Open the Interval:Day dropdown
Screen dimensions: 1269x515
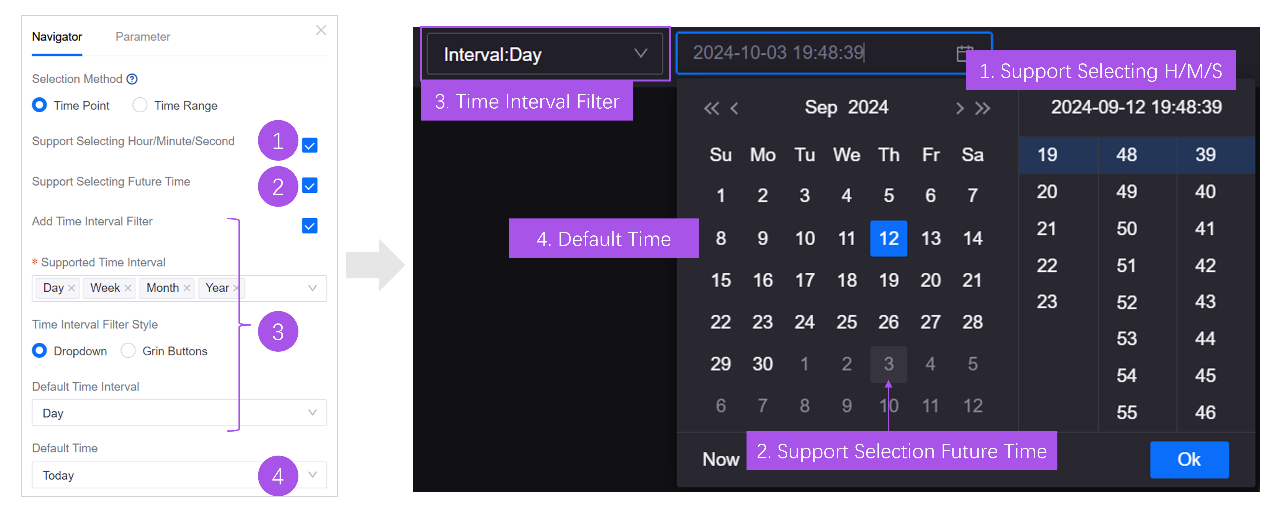tap(545, 54)
